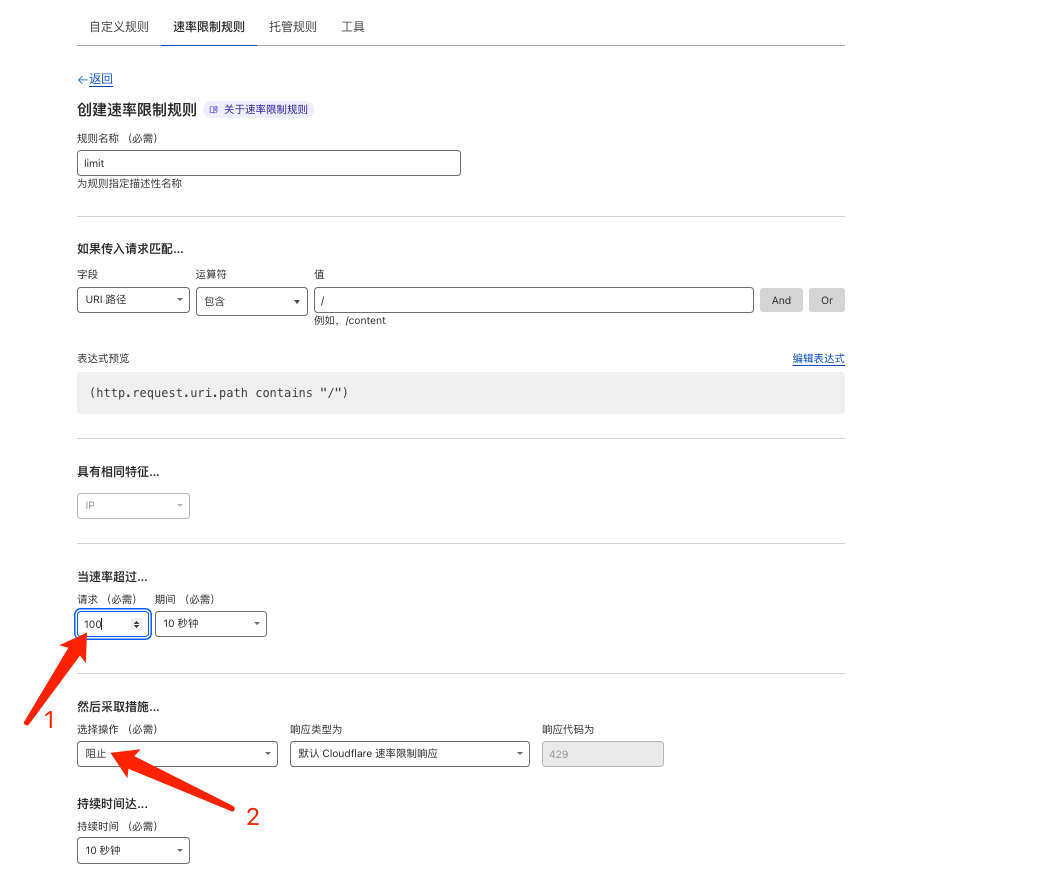Click the 请求 number field showing 100
This screenshot has height=878, width=1048.
[x=104, y=624]
